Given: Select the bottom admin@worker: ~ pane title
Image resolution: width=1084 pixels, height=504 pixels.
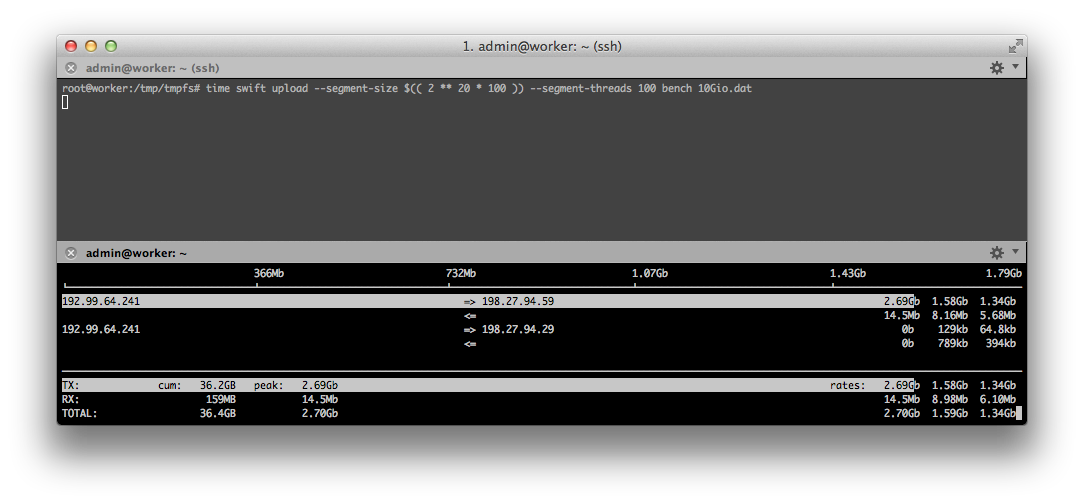Looking at the screenshot, I should (136, 253).
